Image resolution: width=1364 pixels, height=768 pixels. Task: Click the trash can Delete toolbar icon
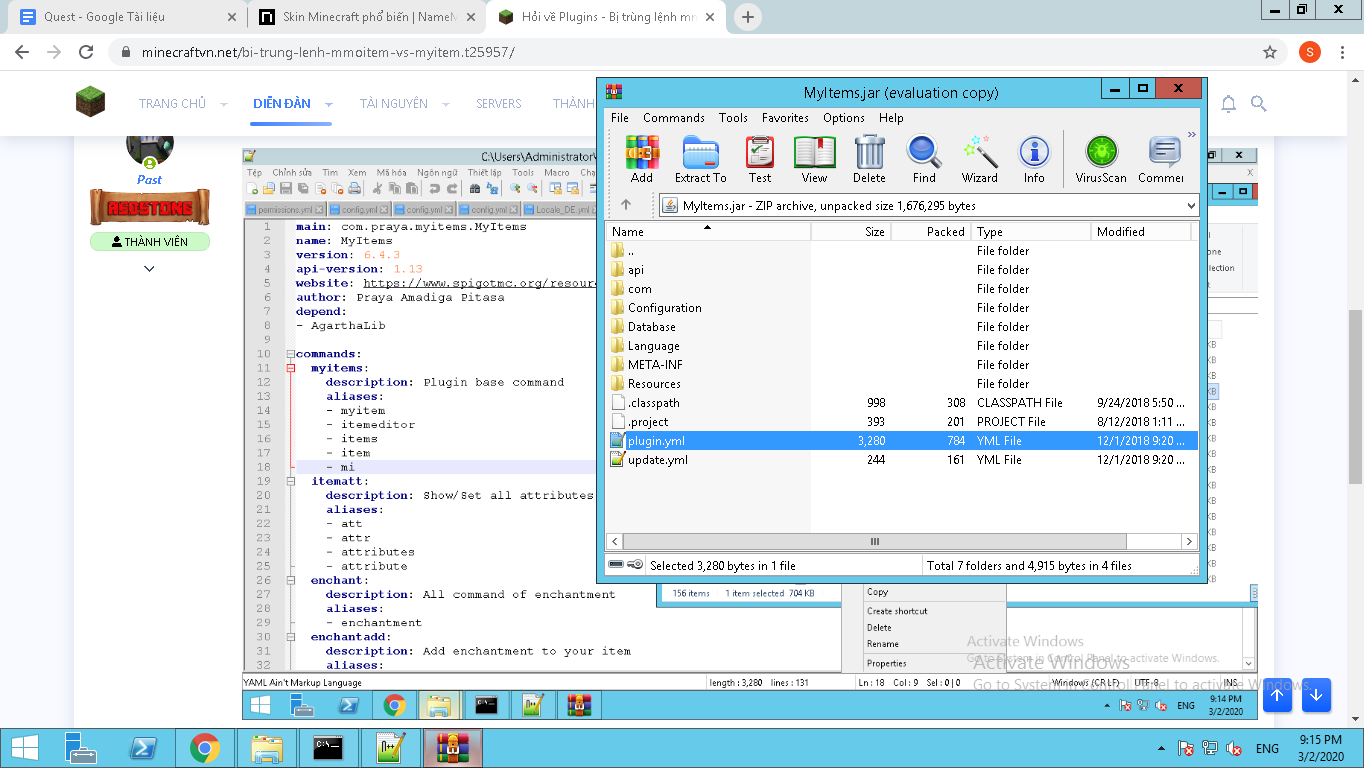869,160
